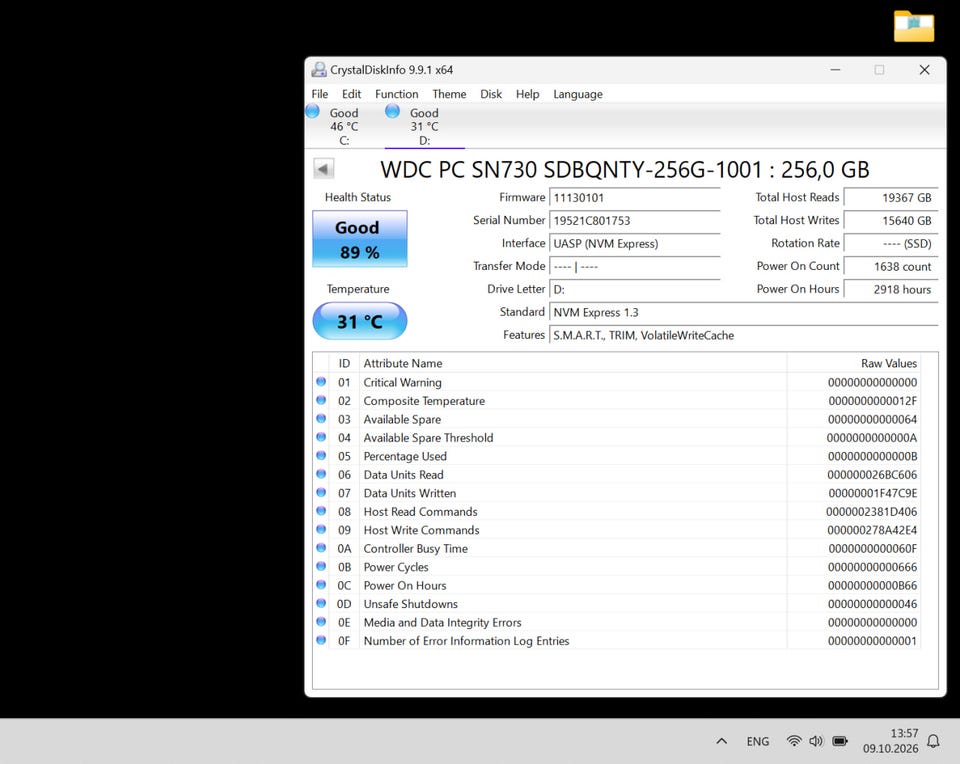Show hidden icons with the tray chevron
The image size is (960, 764).
722,741
